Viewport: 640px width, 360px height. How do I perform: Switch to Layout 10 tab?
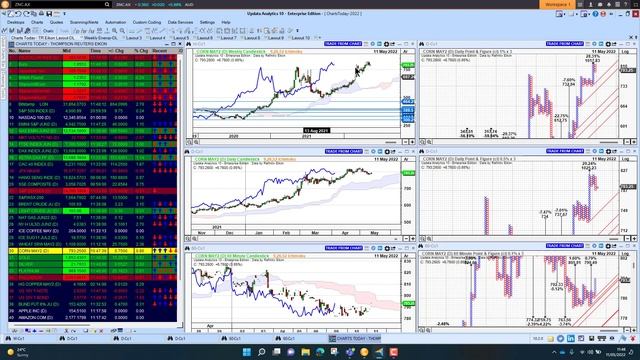(300, 38)
